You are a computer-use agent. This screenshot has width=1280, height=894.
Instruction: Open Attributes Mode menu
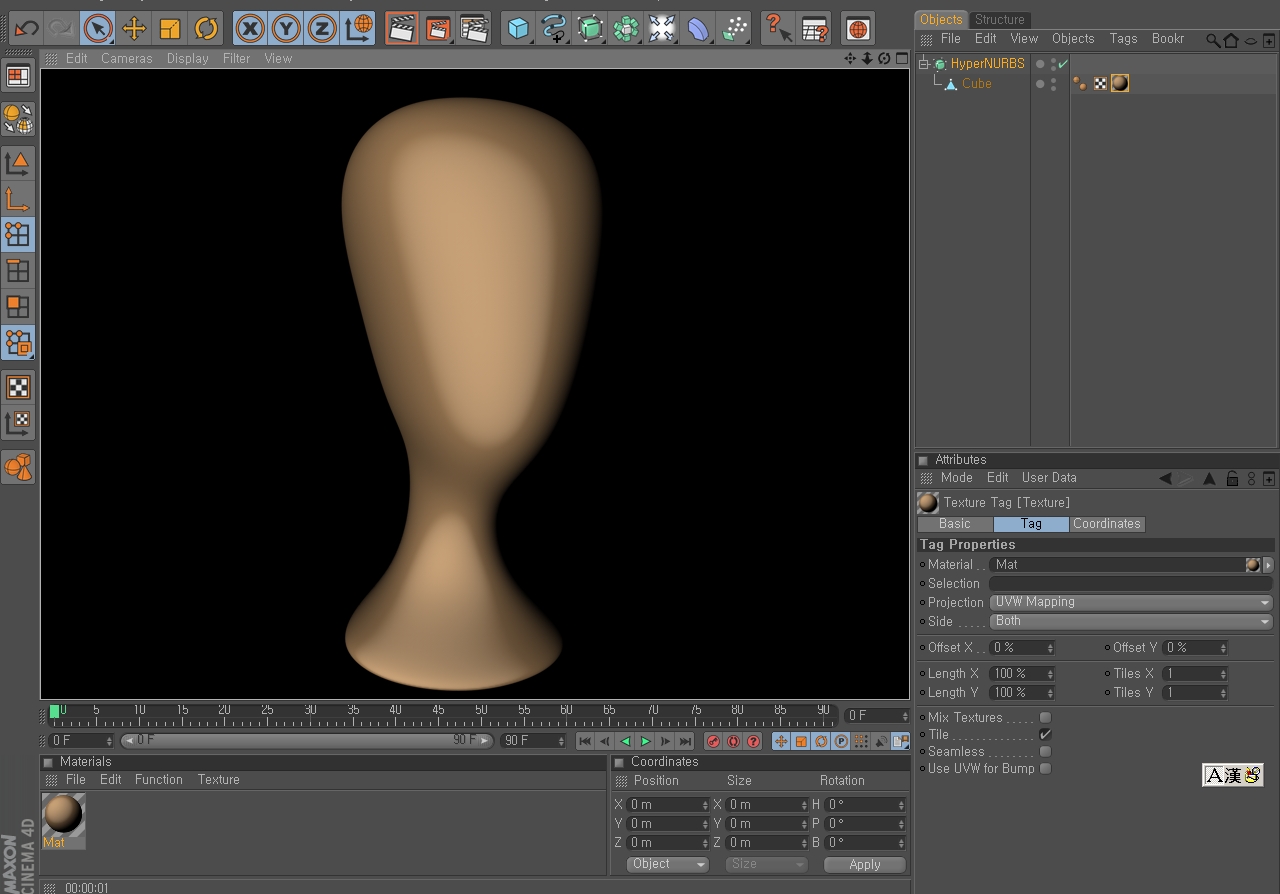point(956,478)
